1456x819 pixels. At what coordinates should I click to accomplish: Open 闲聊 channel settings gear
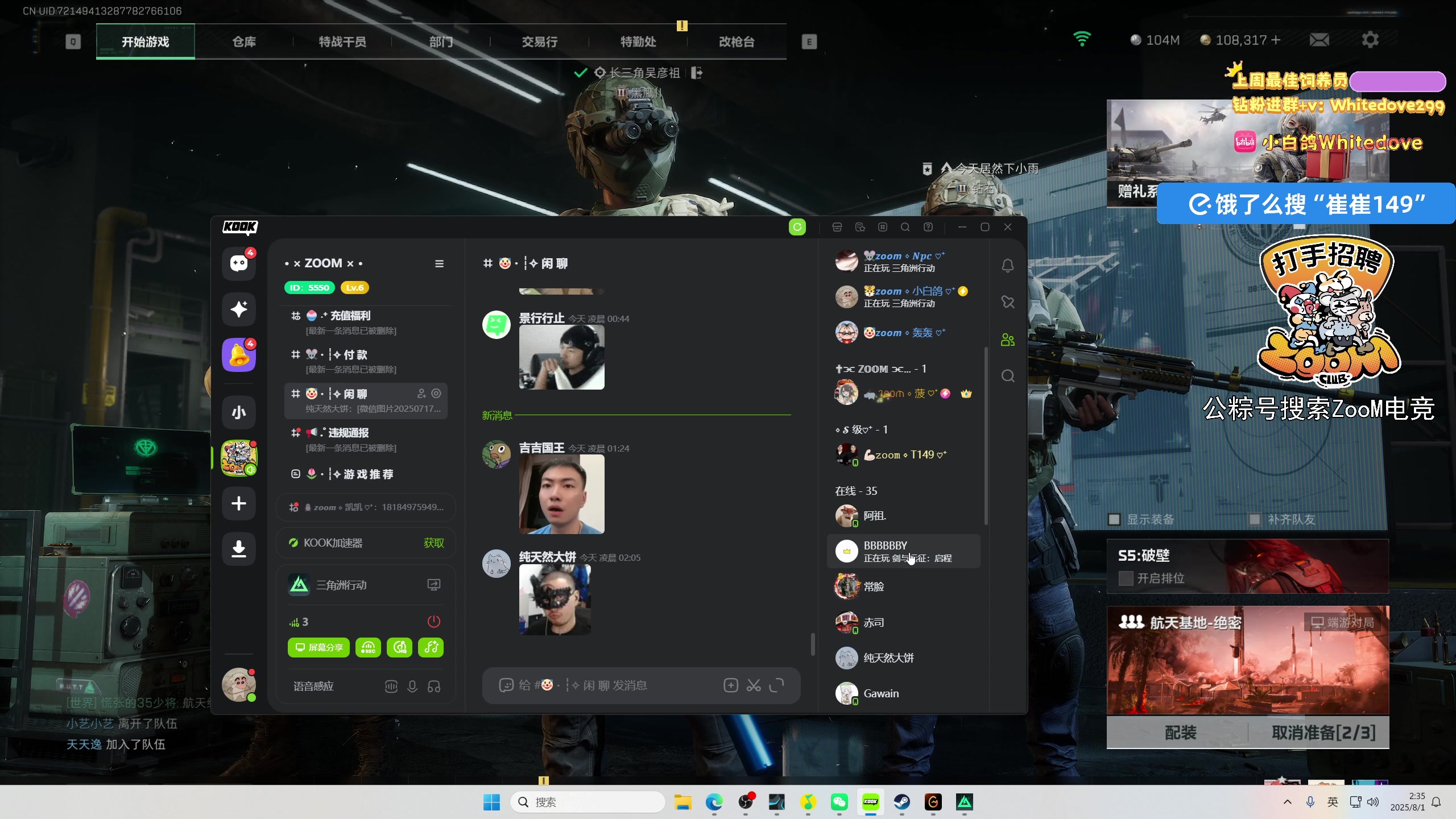(x=436, y=394)
